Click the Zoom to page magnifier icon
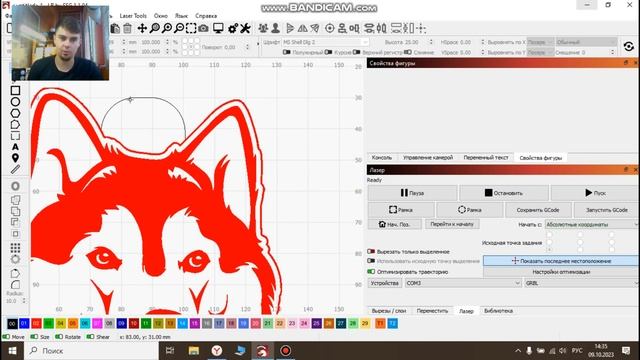640x360 pixels. (155, 28)
